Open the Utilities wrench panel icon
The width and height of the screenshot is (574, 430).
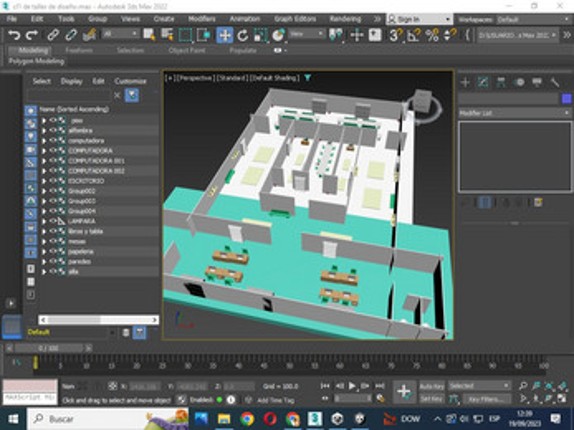pyautogui.click(x=555, y=82)
